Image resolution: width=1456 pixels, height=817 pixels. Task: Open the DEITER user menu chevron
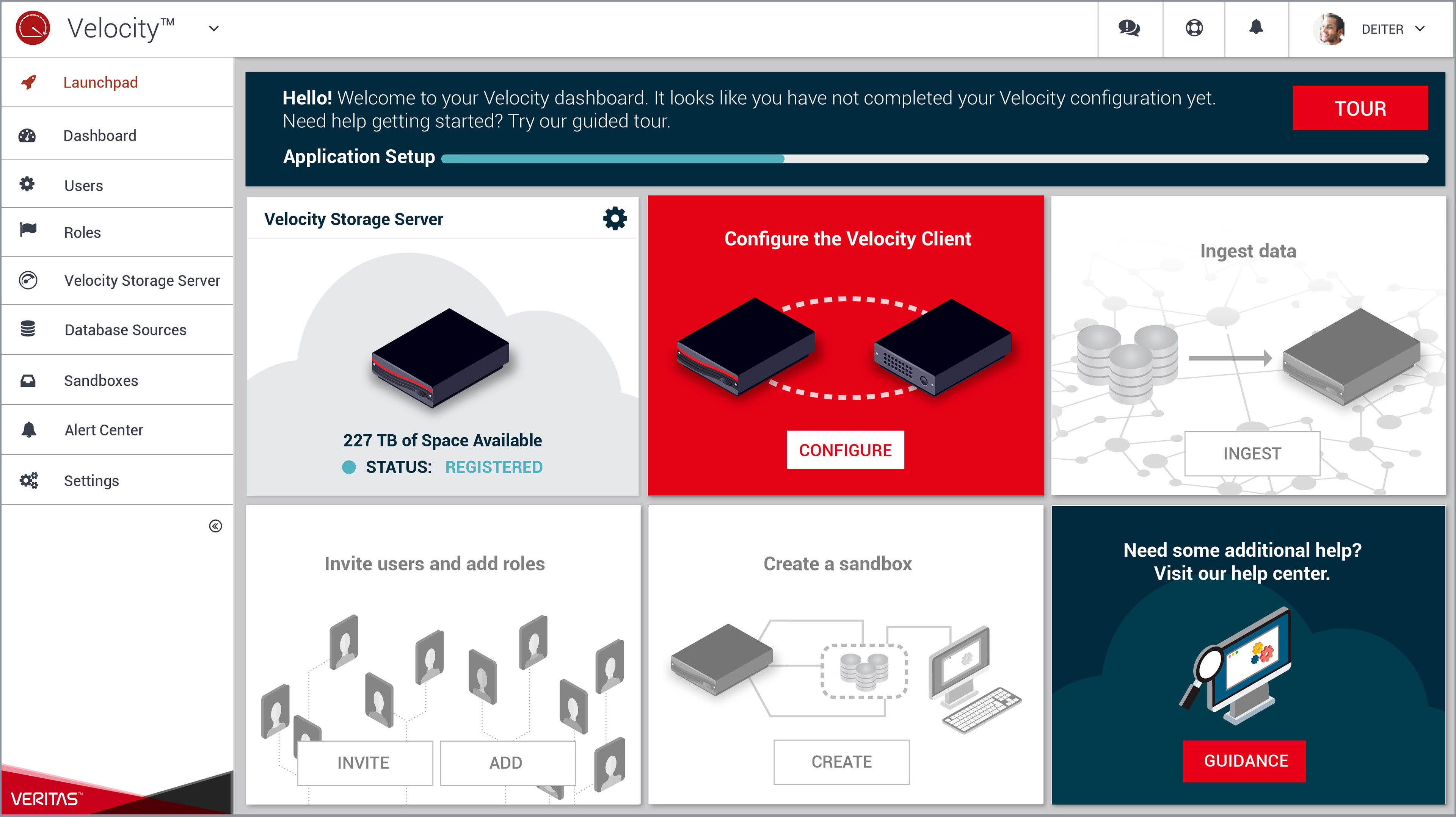pos(1420,29)
